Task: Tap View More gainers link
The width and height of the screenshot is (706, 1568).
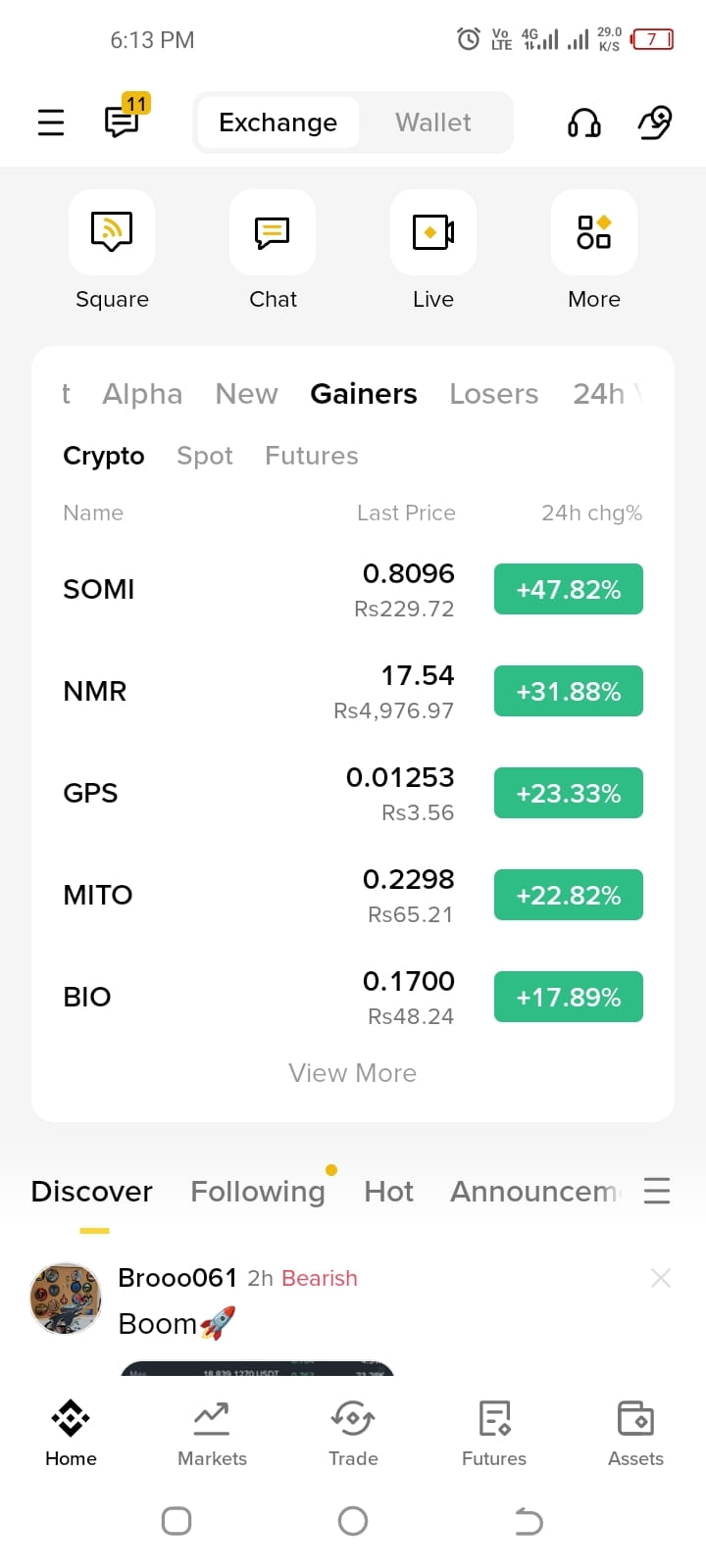Action: pyautogui.click(x=353, y=1073)
